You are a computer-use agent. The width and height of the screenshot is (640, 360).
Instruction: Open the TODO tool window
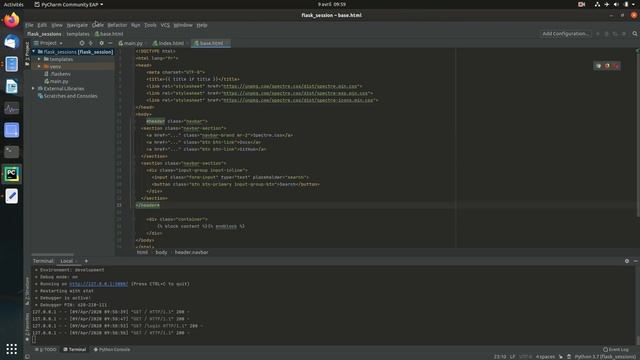46,349
